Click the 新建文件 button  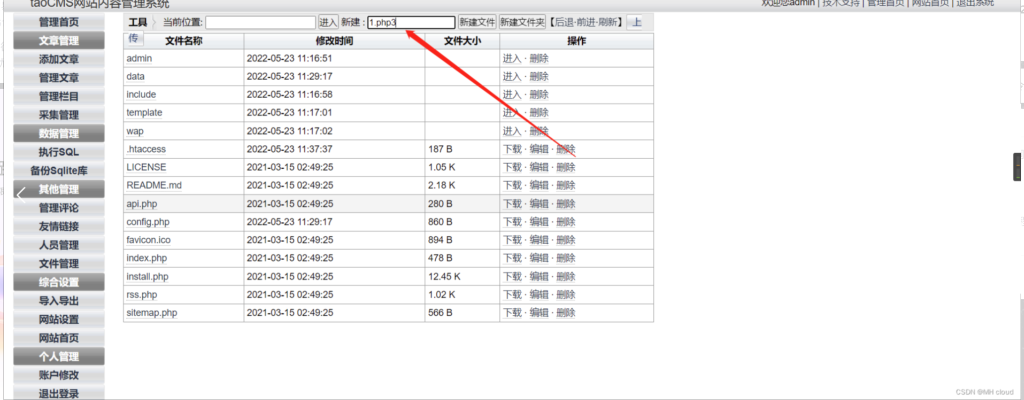click(477, 21)
